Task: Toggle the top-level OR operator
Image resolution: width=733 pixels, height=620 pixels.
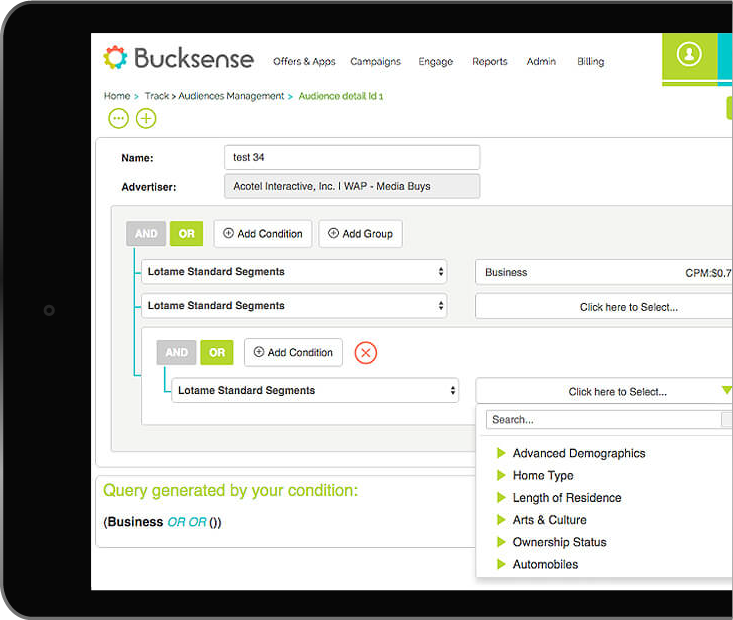Action: (186, 233)
